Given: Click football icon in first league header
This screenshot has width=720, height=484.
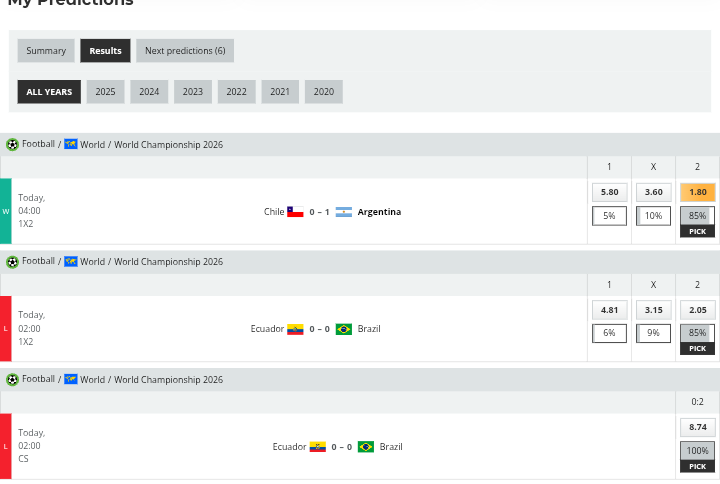Looking at the screenshot, I should [12, 144].
